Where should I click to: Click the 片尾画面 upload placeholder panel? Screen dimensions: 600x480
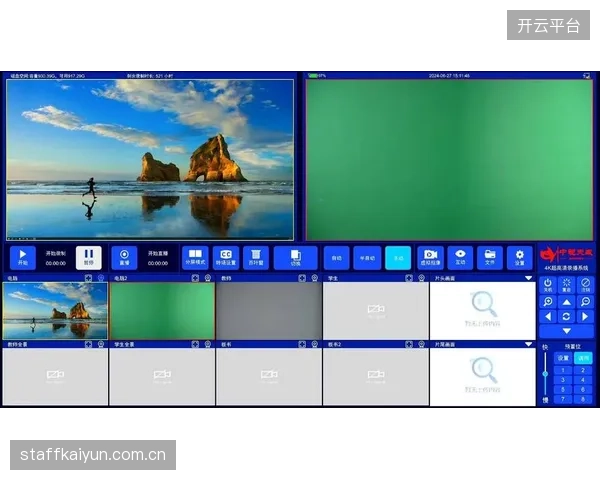tap(483, 377)
